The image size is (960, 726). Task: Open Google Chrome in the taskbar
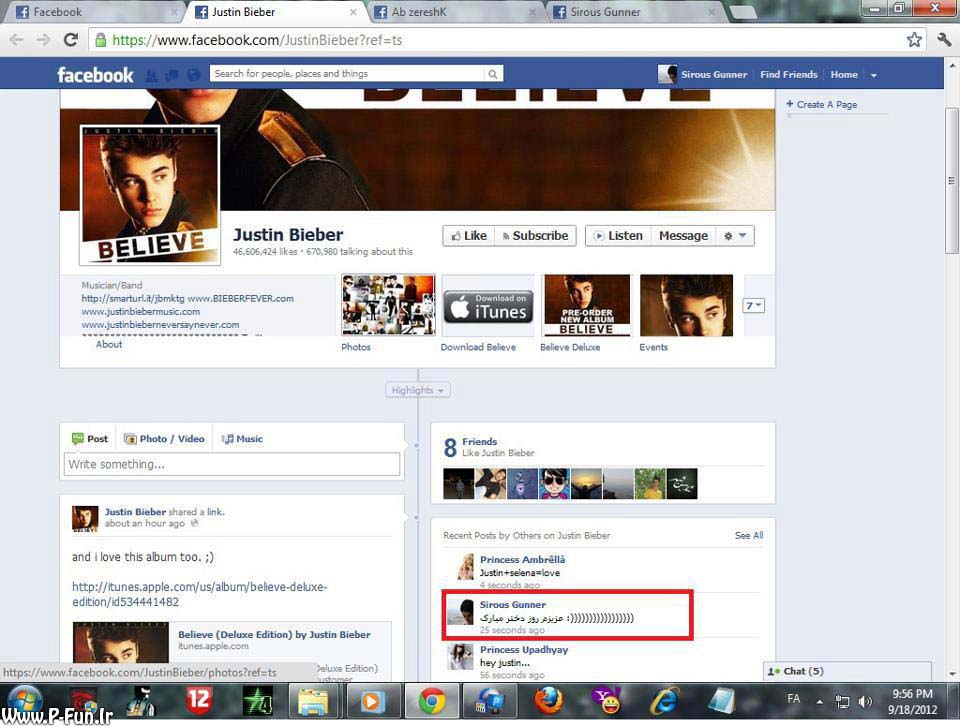(432, 701)
